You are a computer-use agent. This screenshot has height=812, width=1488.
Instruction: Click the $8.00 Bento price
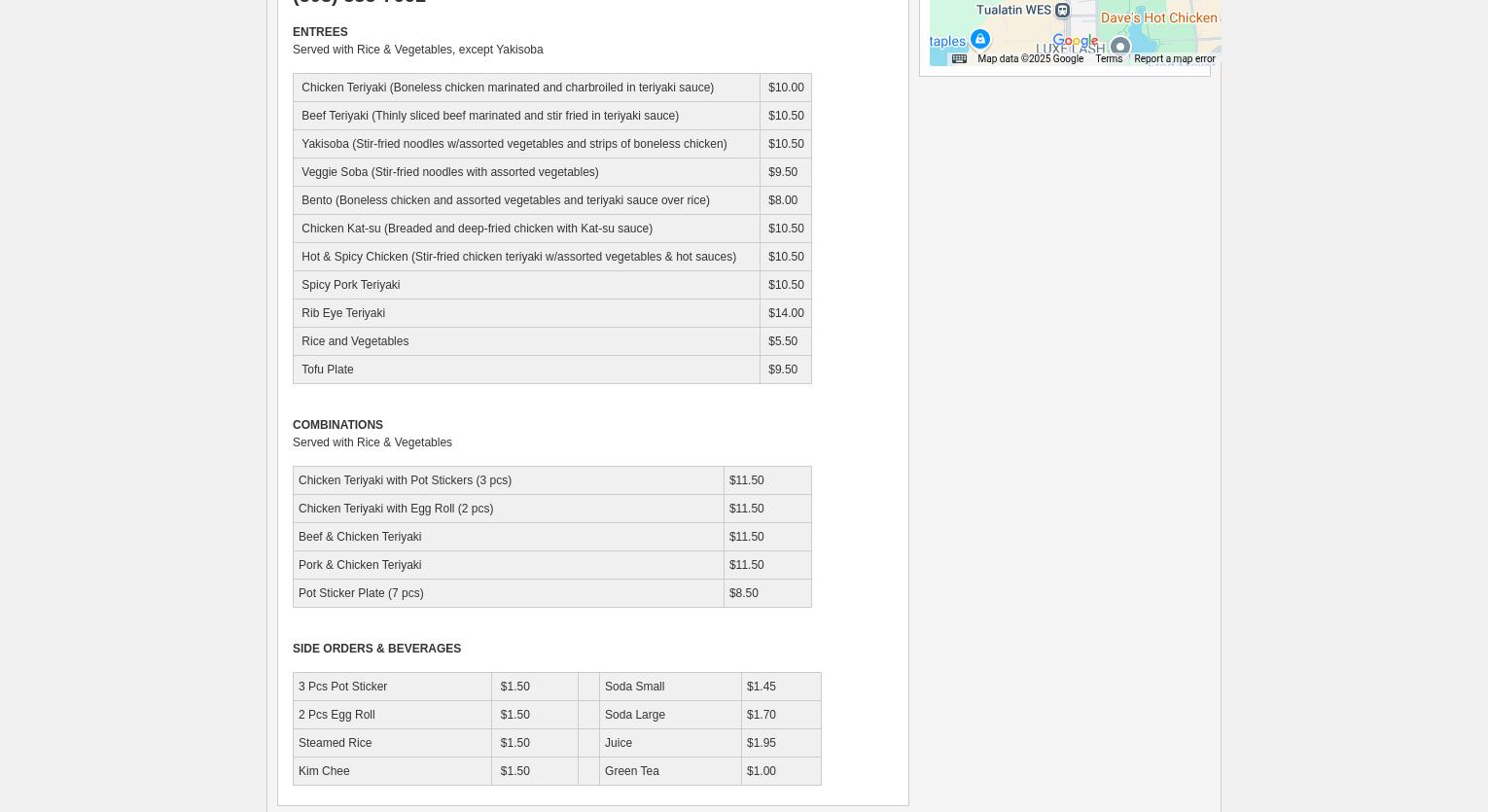pos(783,200)
